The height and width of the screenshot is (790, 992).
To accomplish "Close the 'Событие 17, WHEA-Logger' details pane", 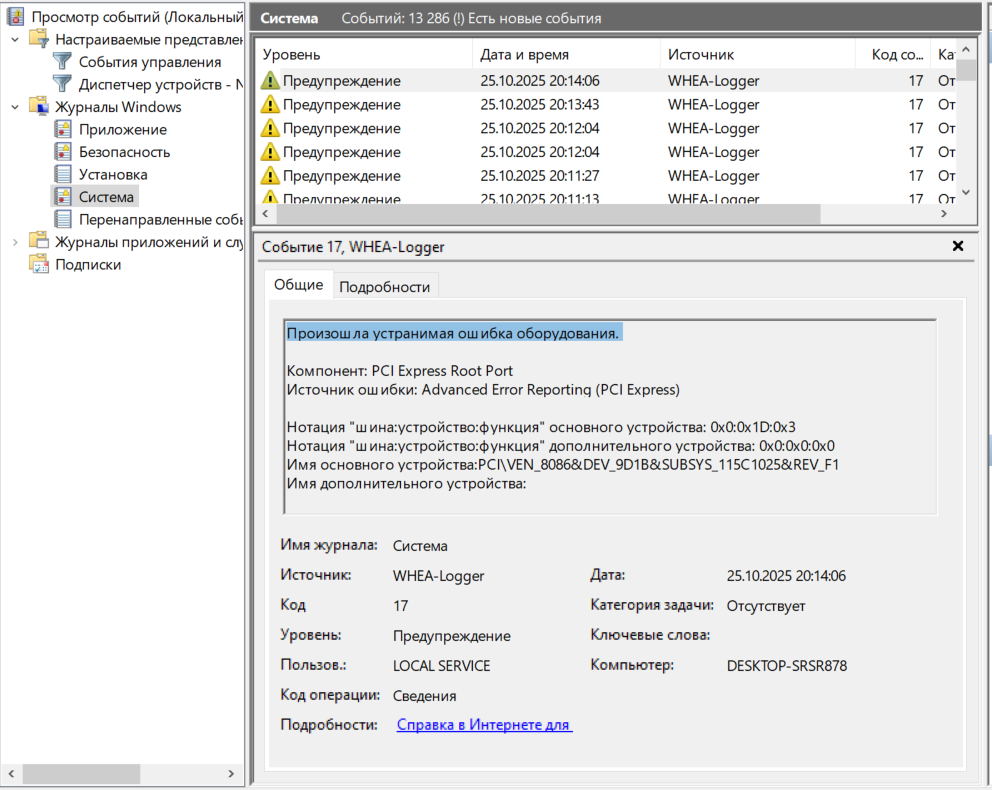I will (x=958, y=246).
